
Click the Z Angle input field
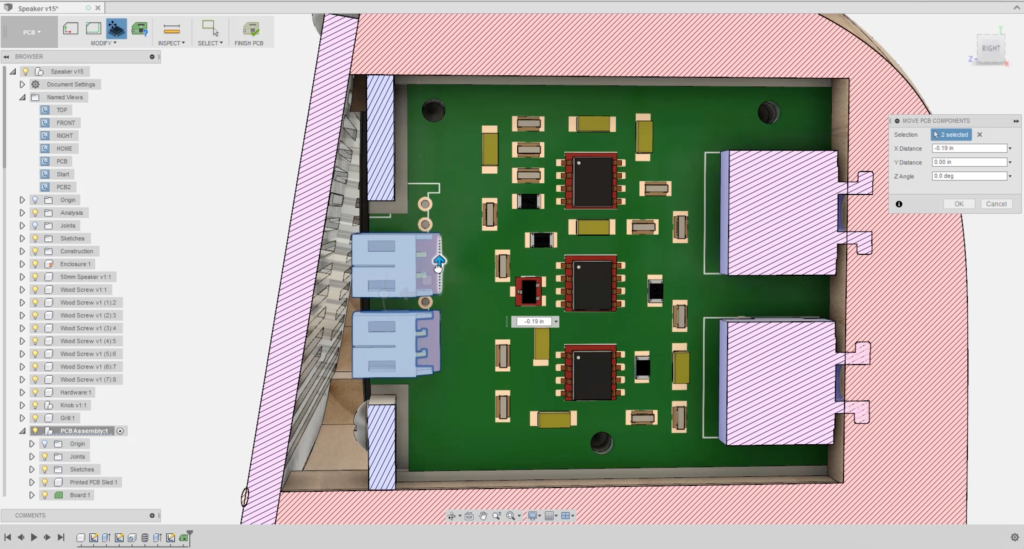[969, 176]
